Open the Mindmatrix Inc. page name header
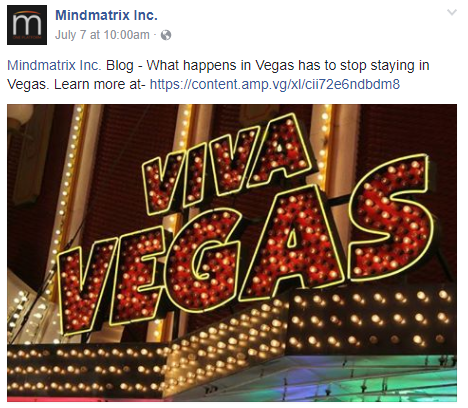 [x=106, y=15]
